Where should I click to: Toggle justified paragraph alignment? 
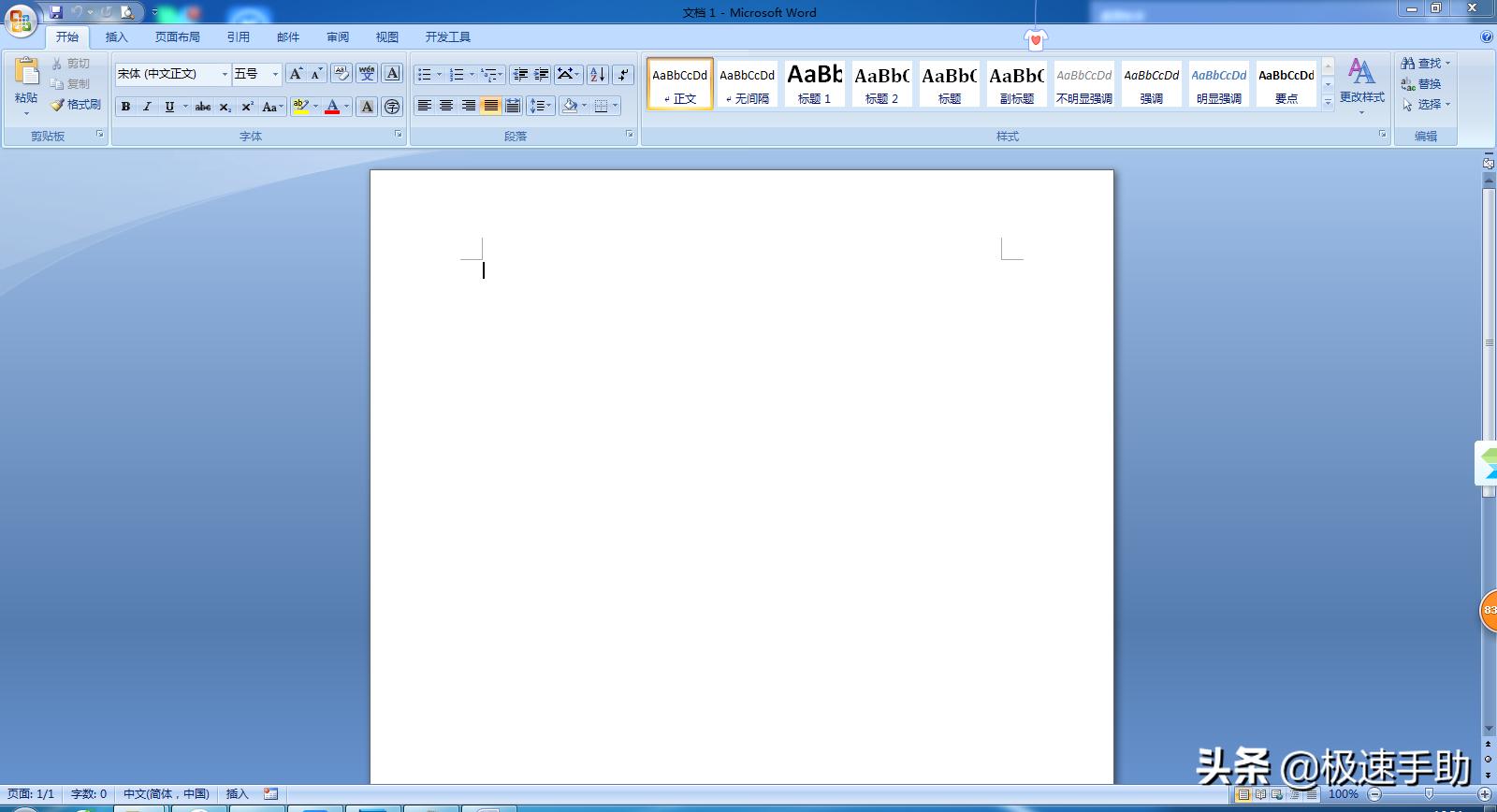(491, 106)
